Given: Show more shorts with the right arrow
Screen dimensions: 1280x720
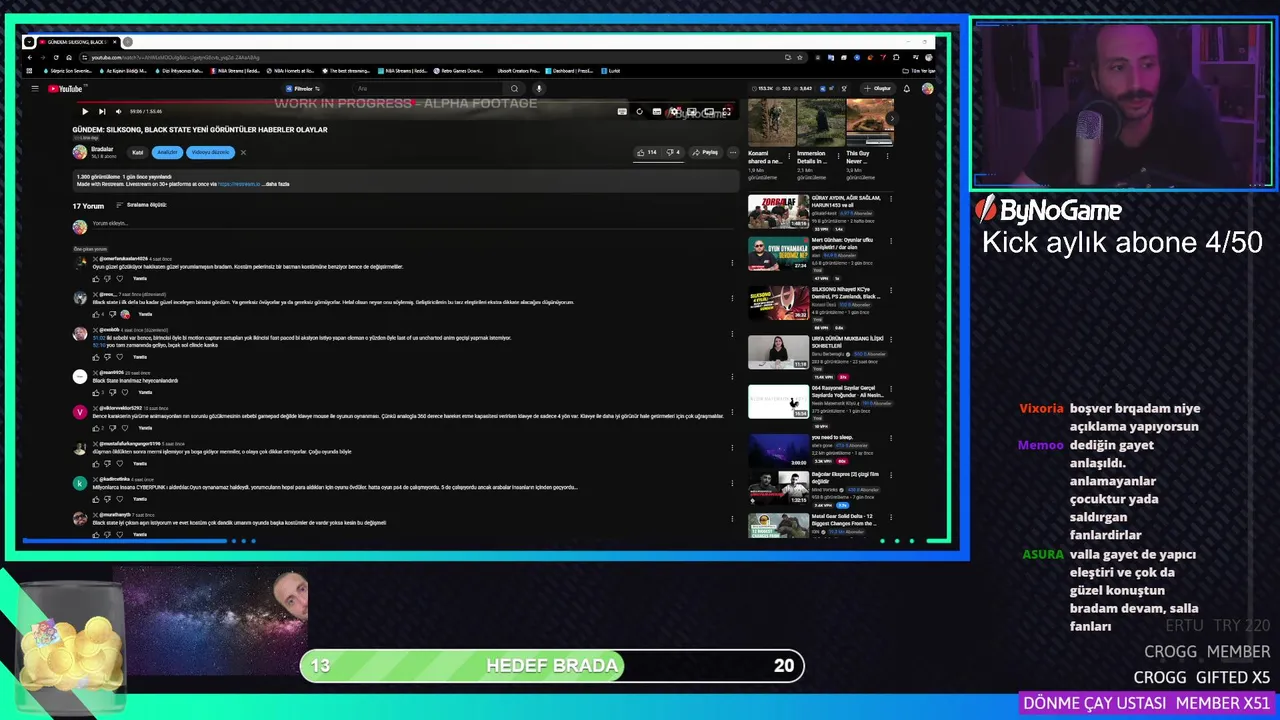Looking at the screenshot, I should pos(891,119).
